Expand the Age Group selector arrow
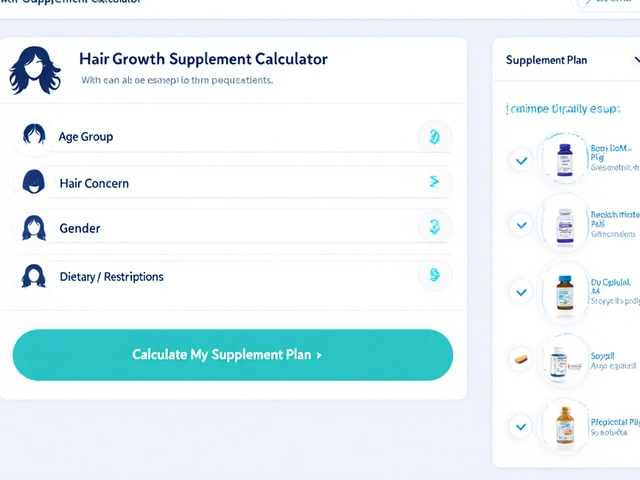Image resolution: width=640 pixels, height=480 pixels. [x=434, y=136]
